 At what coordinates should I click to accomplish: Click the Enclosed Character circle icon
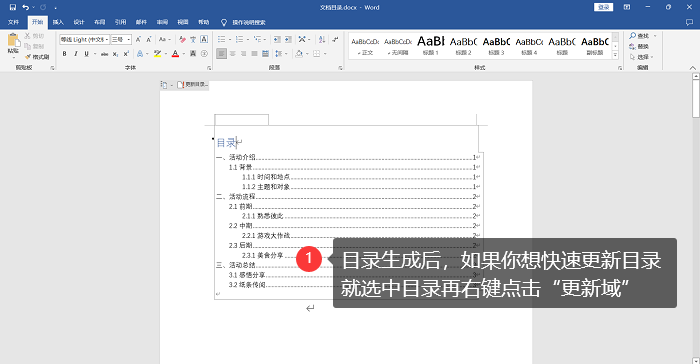[x=204, y=54]
